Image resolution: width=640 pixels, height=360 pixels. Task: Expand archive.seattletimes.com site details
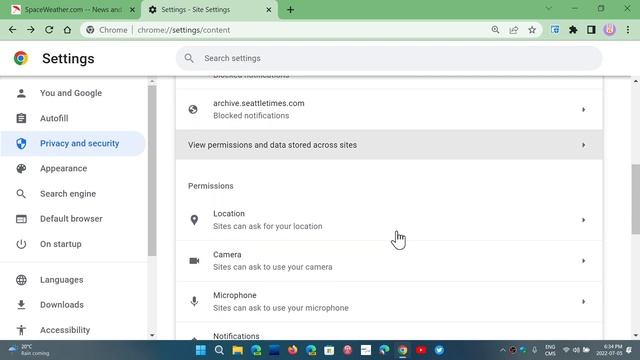click(584, 109)
